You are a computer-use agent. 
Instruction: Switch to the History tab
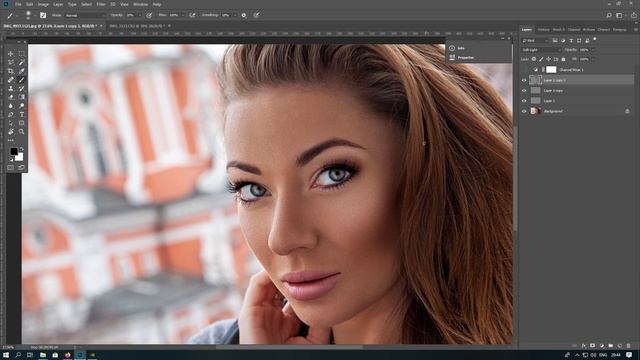coord(543,29)
